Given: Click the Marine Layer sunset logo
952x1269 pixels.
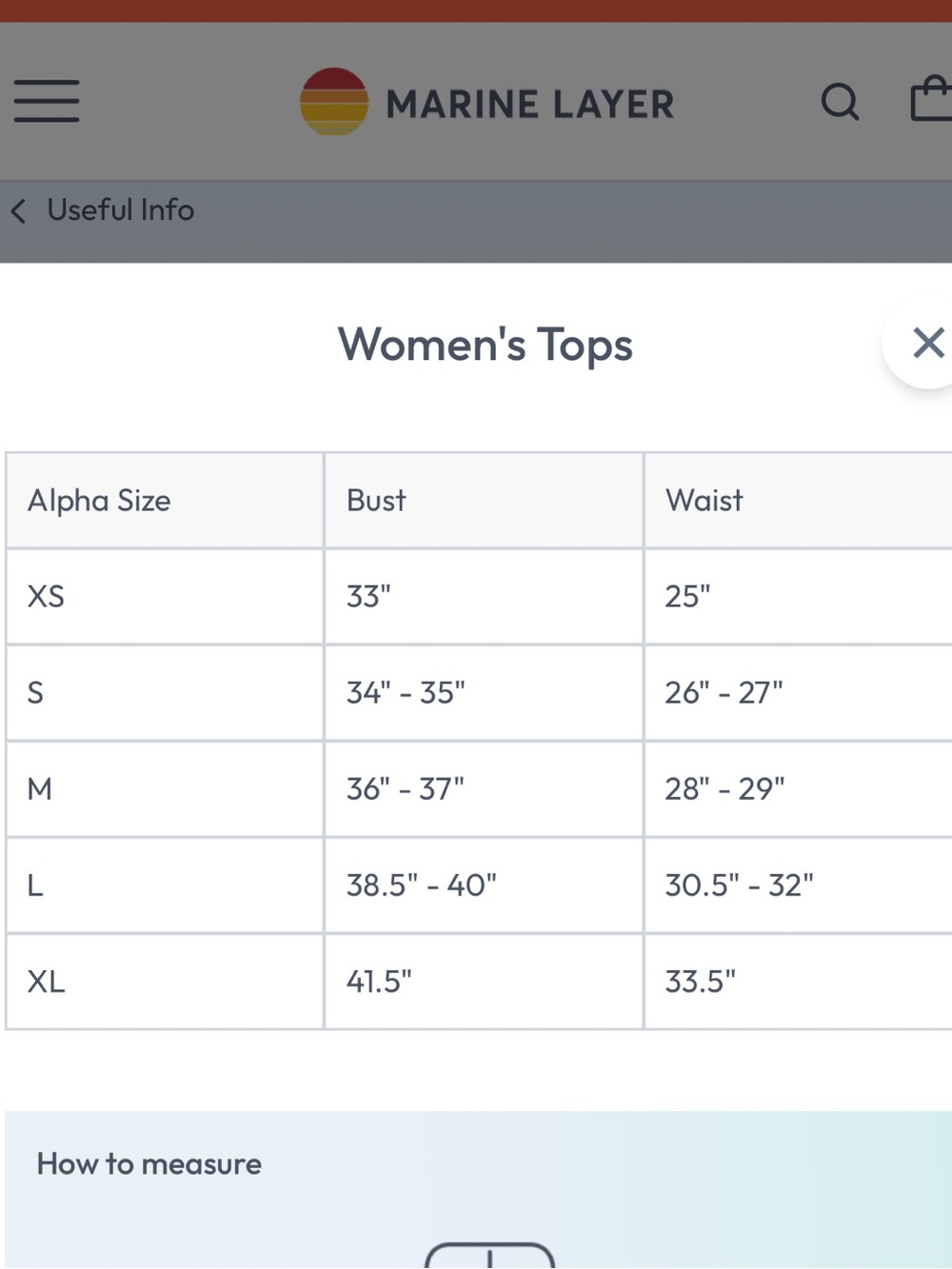Looking at the screenshot, I should tap(334, 102).
